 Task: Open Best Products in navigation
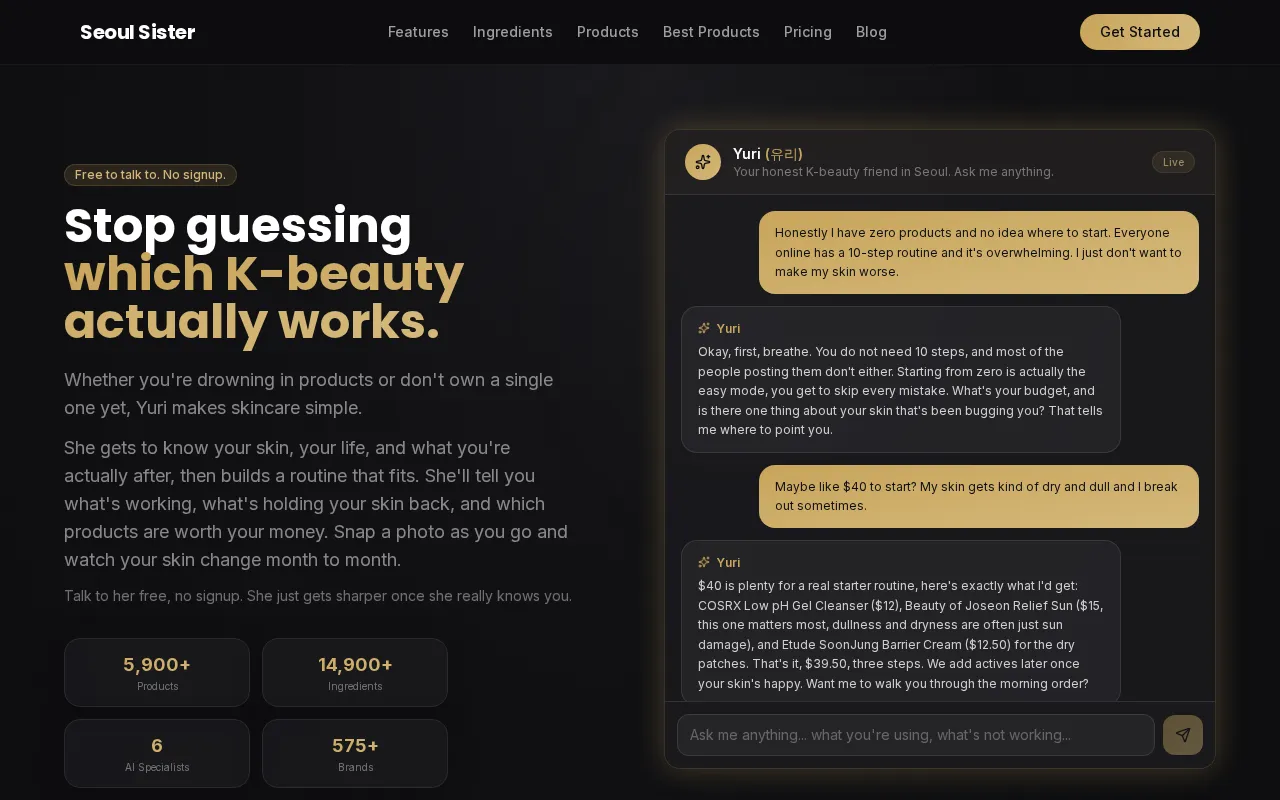711,32
